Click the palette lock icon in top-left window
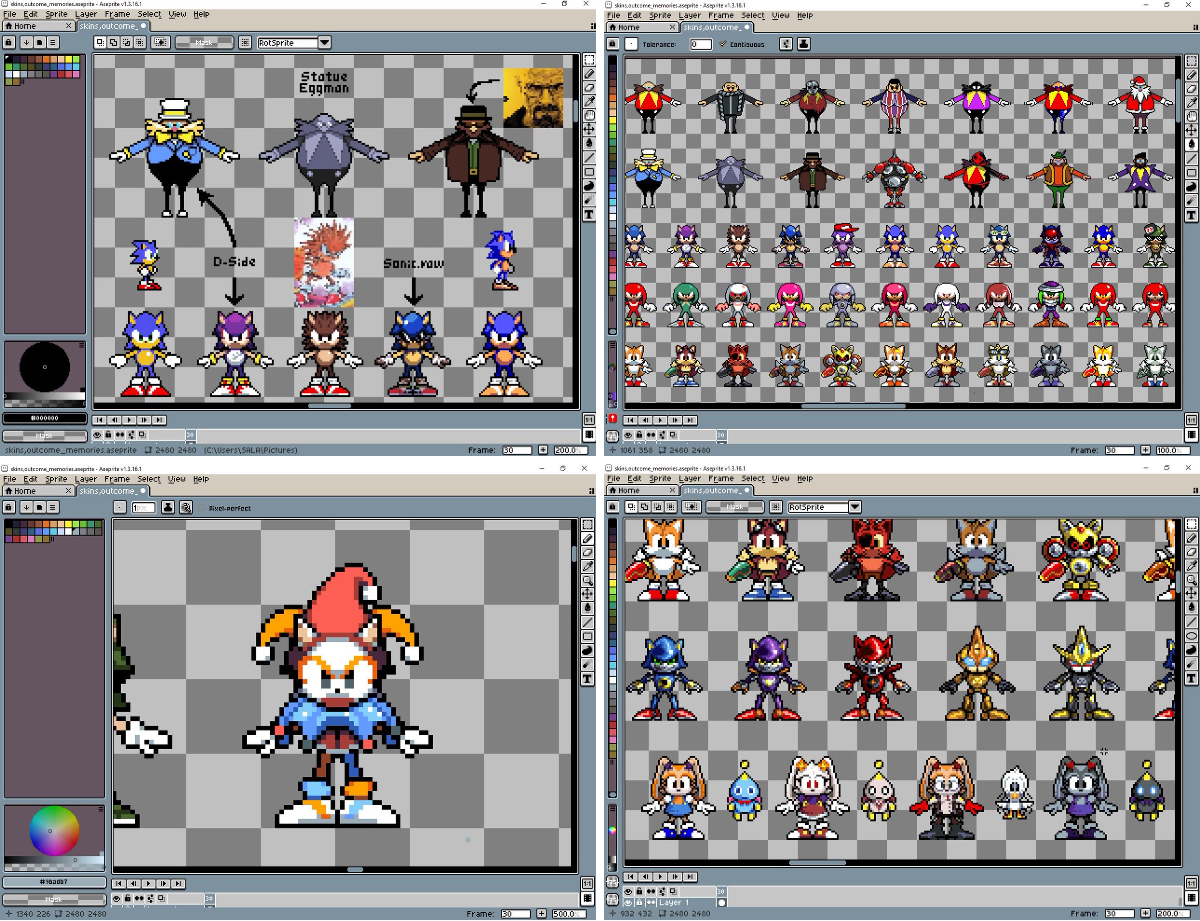Viewport: 1200px width, 921px height. point(10,42)
